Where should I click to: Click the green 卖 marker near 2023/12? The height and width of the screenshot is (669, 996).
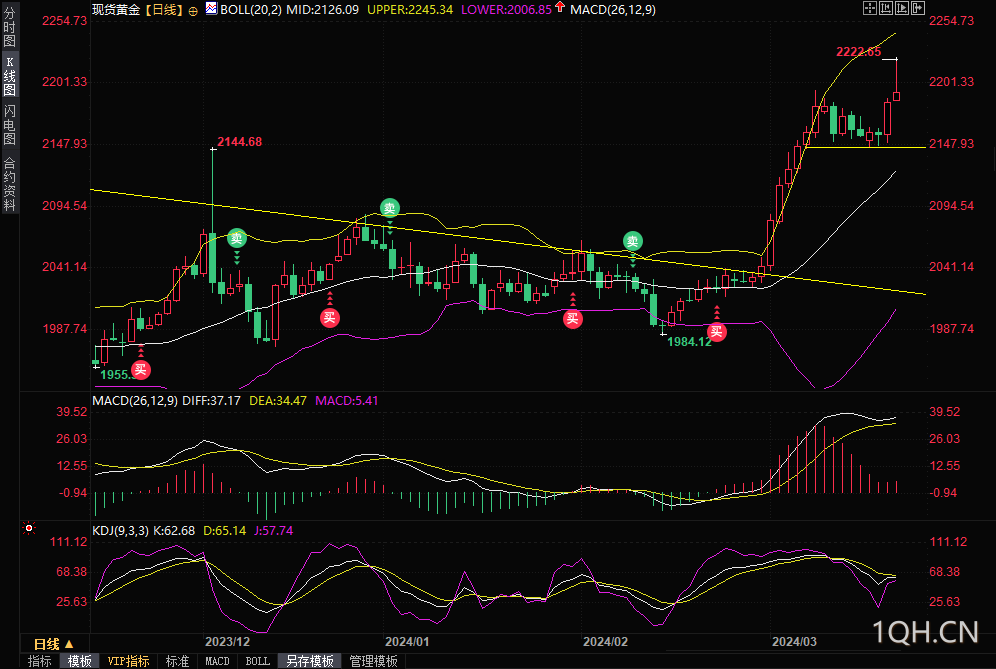tap(237, 238)
